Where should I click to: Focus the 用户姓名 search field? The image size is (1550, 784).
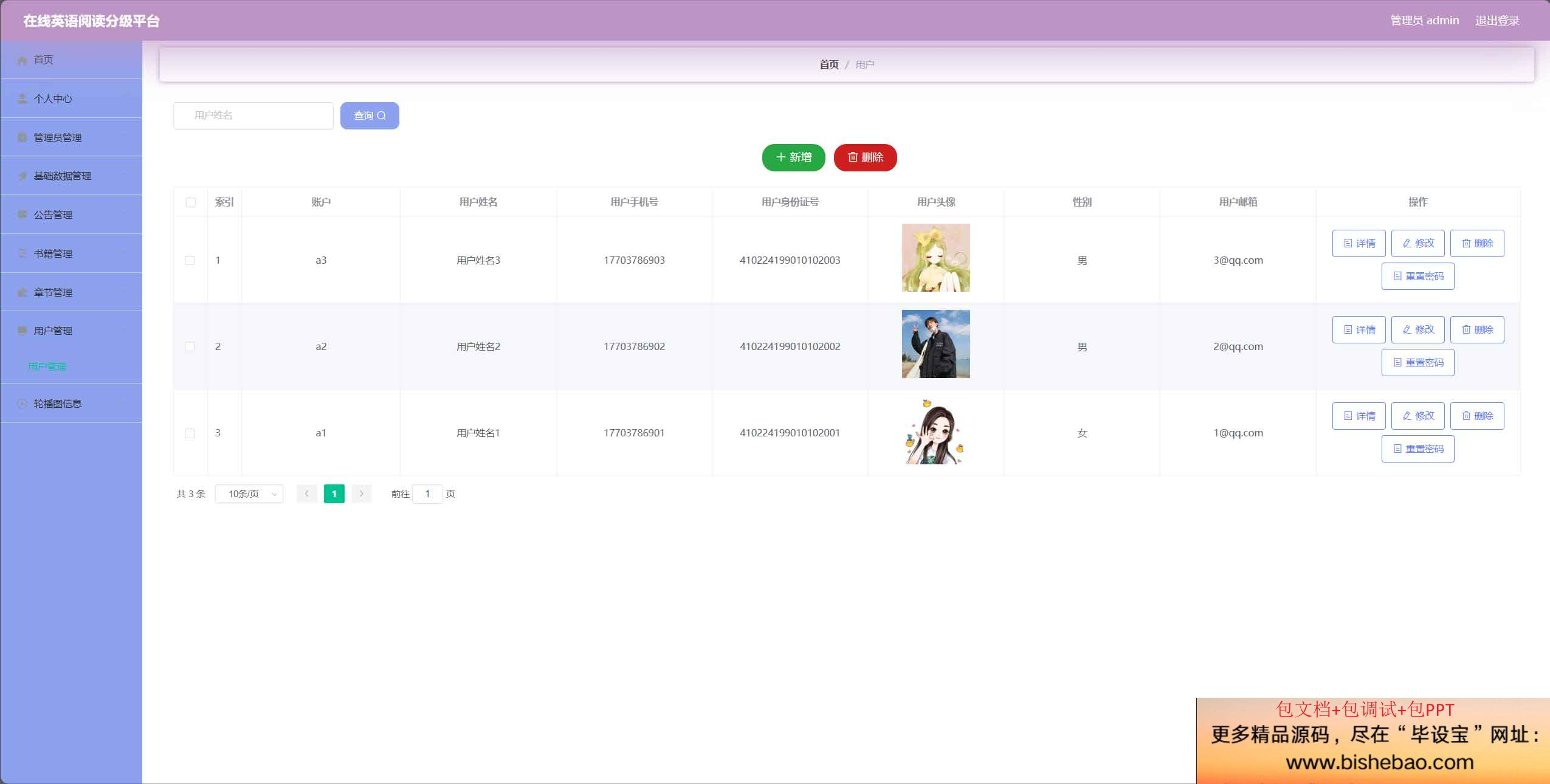point(253,115)
